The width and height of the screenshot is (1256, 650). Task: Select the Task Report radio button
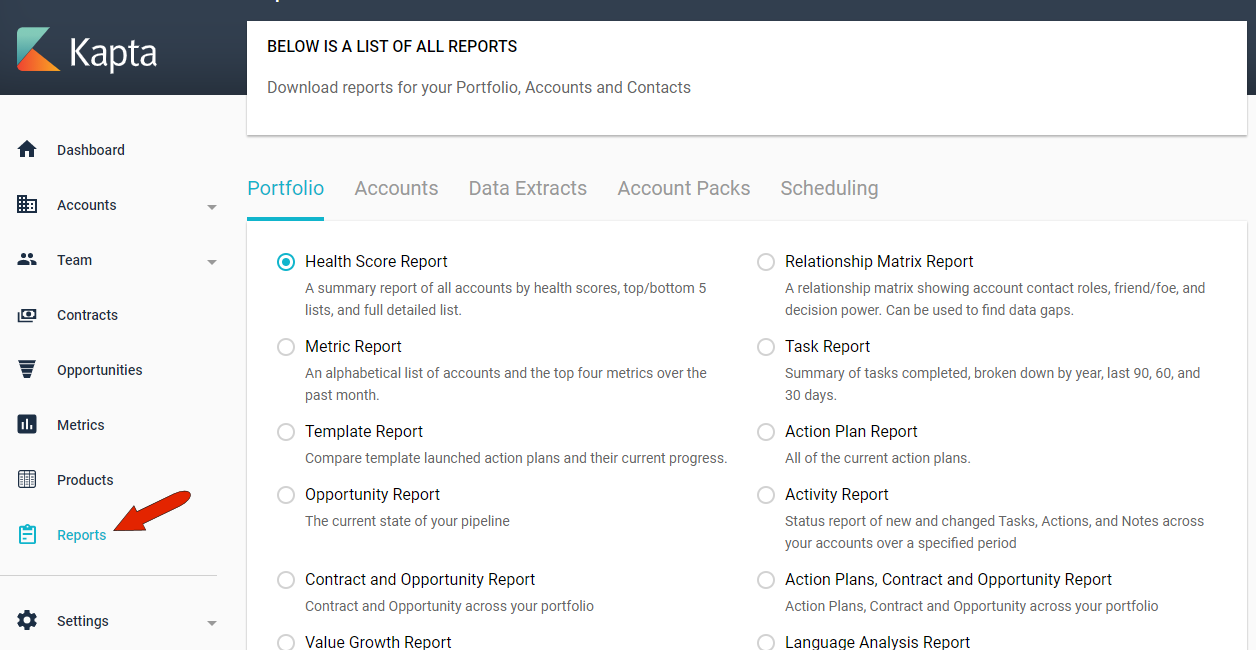(766, 347)
